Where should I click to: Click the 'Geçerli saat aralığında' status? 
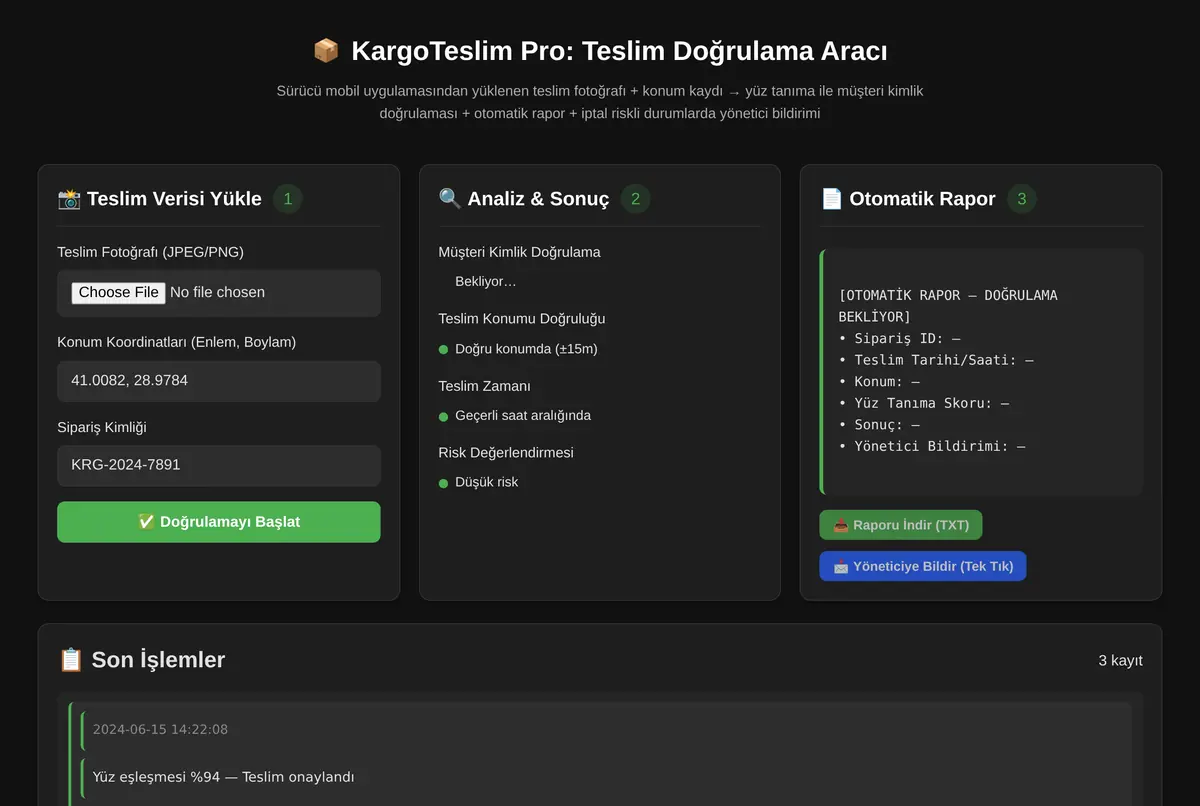[523, 415]
